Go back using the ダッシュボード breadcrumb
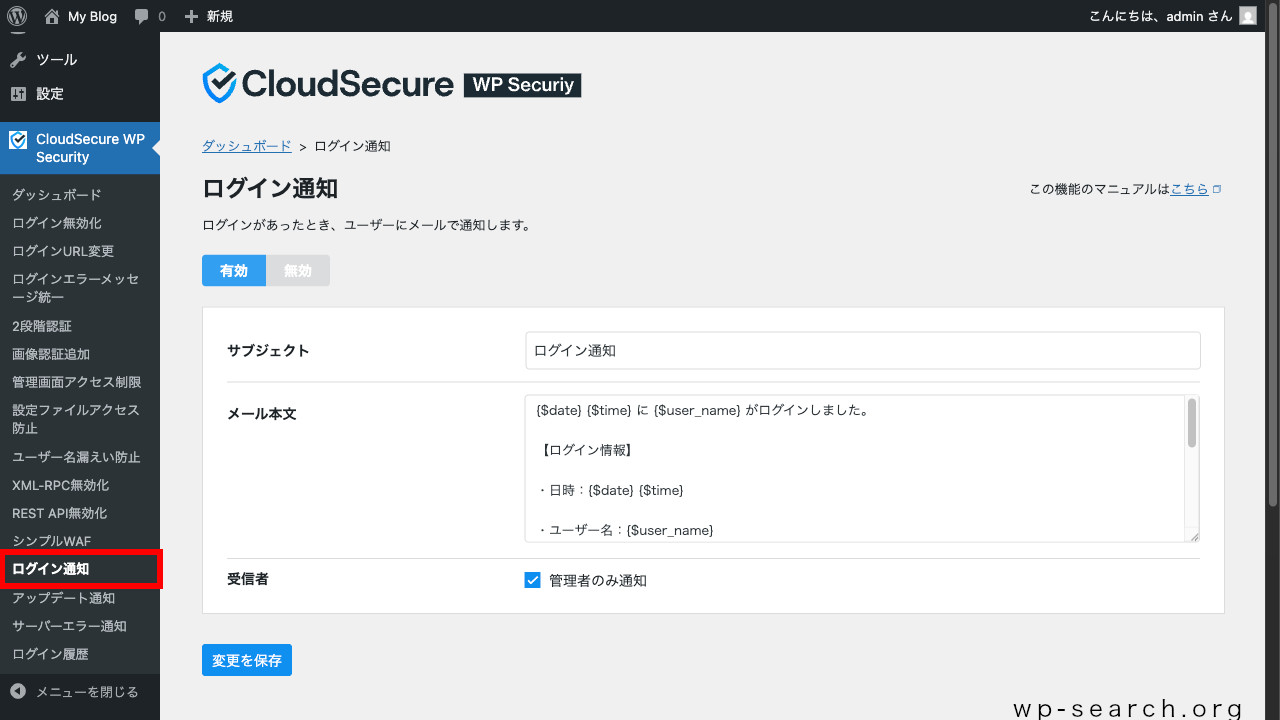This screenshot has height=720, width=1280. (246, 145)
